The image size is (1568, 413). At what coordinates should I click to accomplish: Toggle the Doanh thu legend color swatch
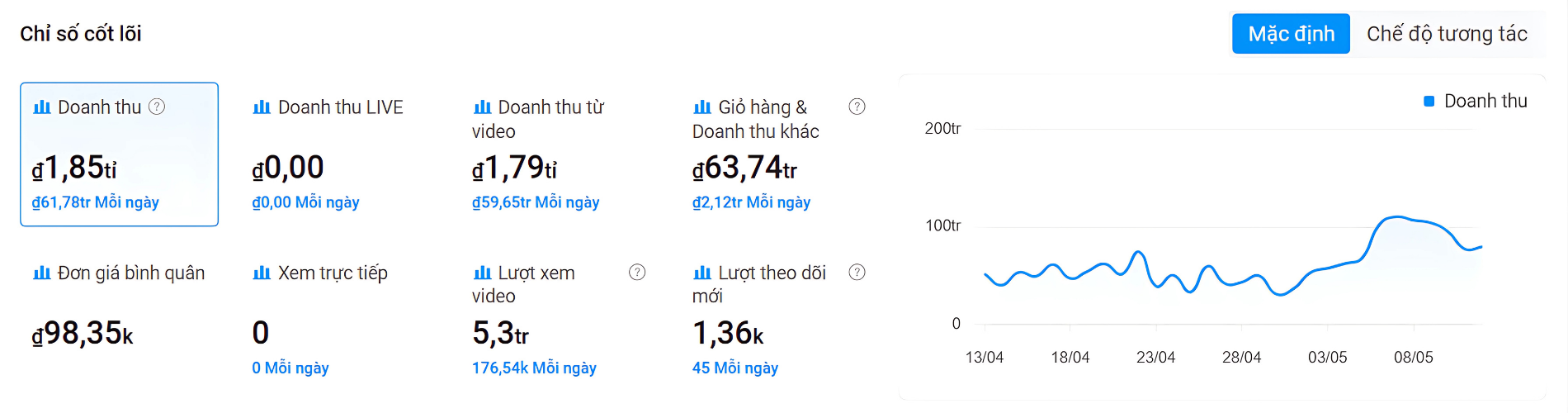1429,102
